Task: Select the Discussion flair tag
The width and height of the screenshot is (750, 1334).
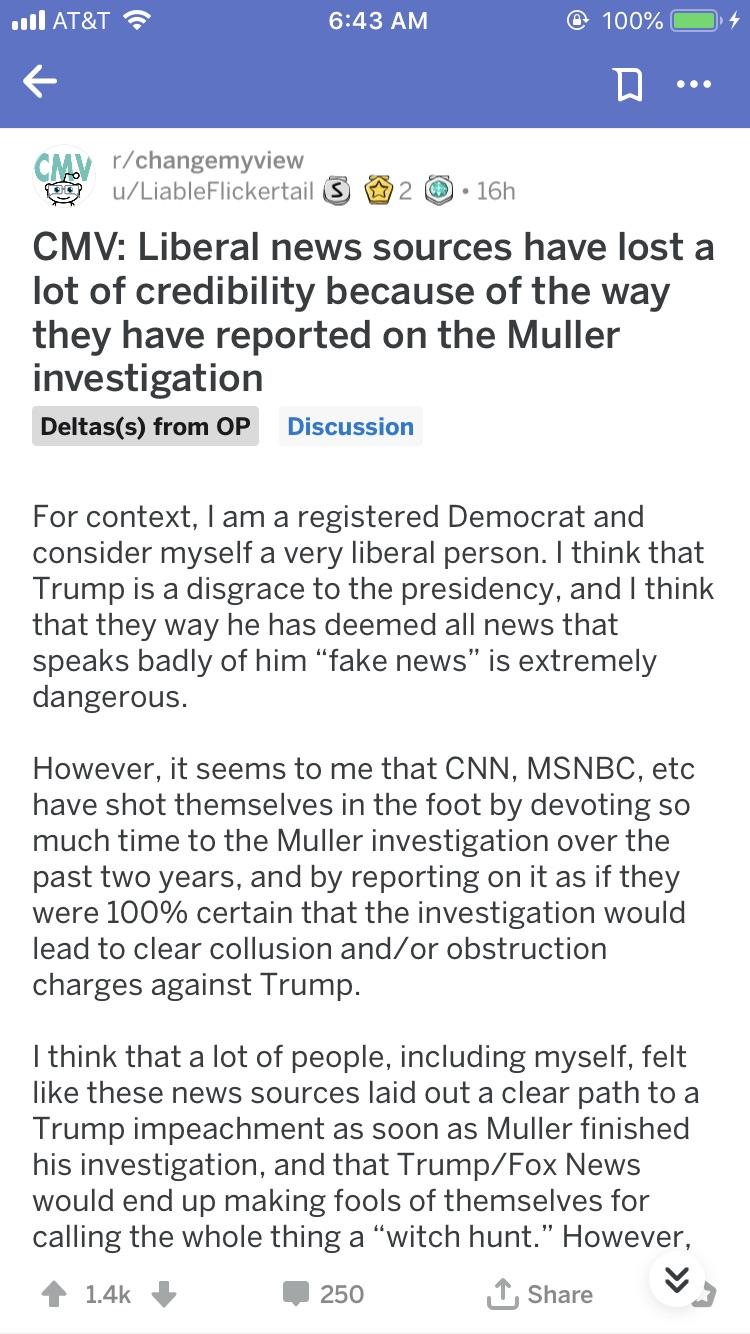Action: point(350,426)
